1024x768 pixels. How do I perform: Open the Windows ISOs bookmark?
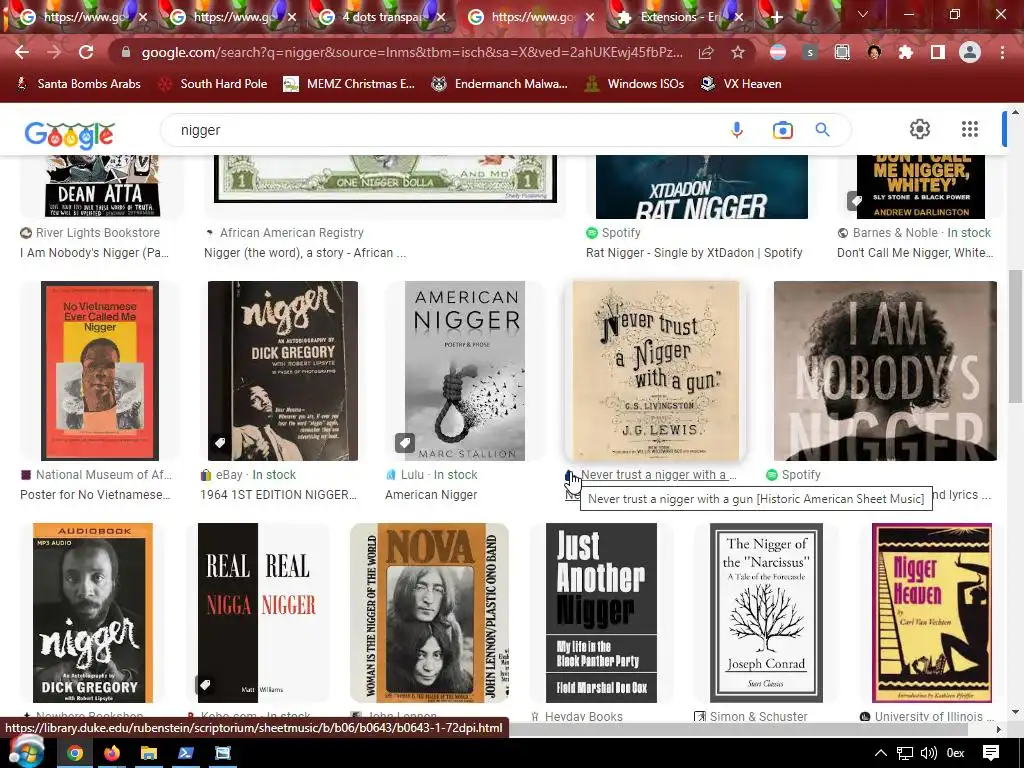coord(635,84)
